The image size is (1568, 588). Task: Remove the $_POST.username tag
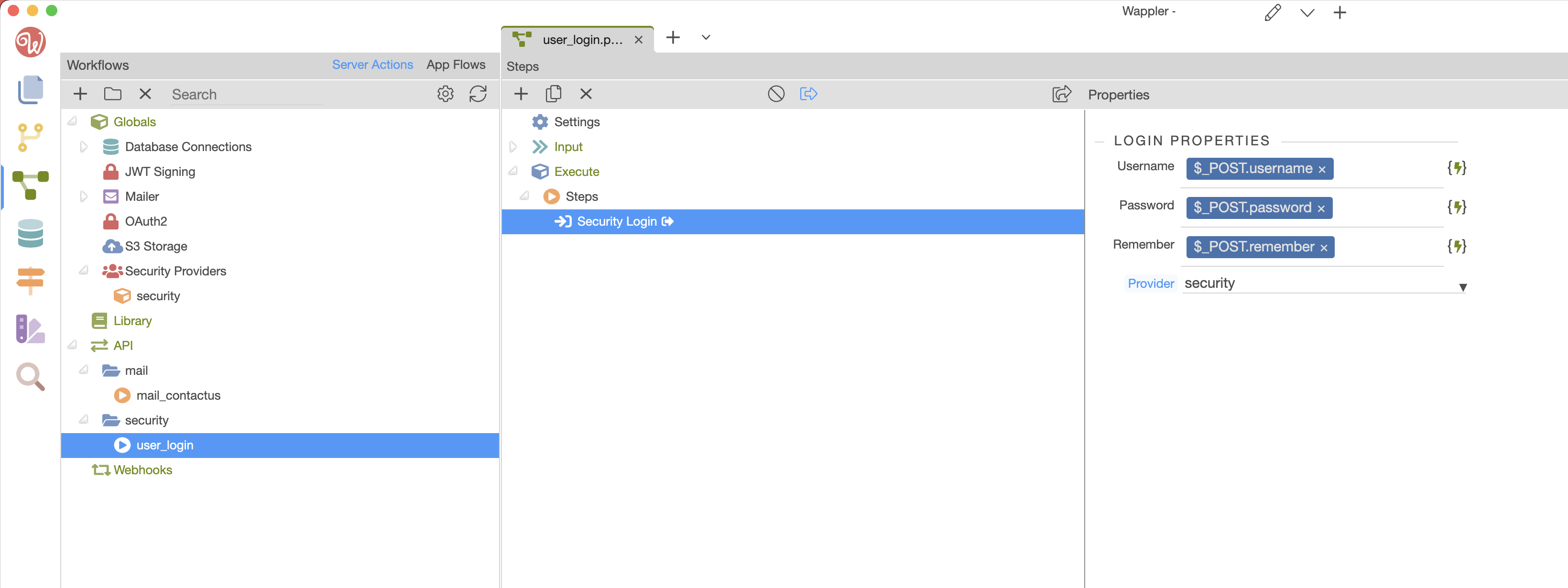click(x=1321, y=170)
